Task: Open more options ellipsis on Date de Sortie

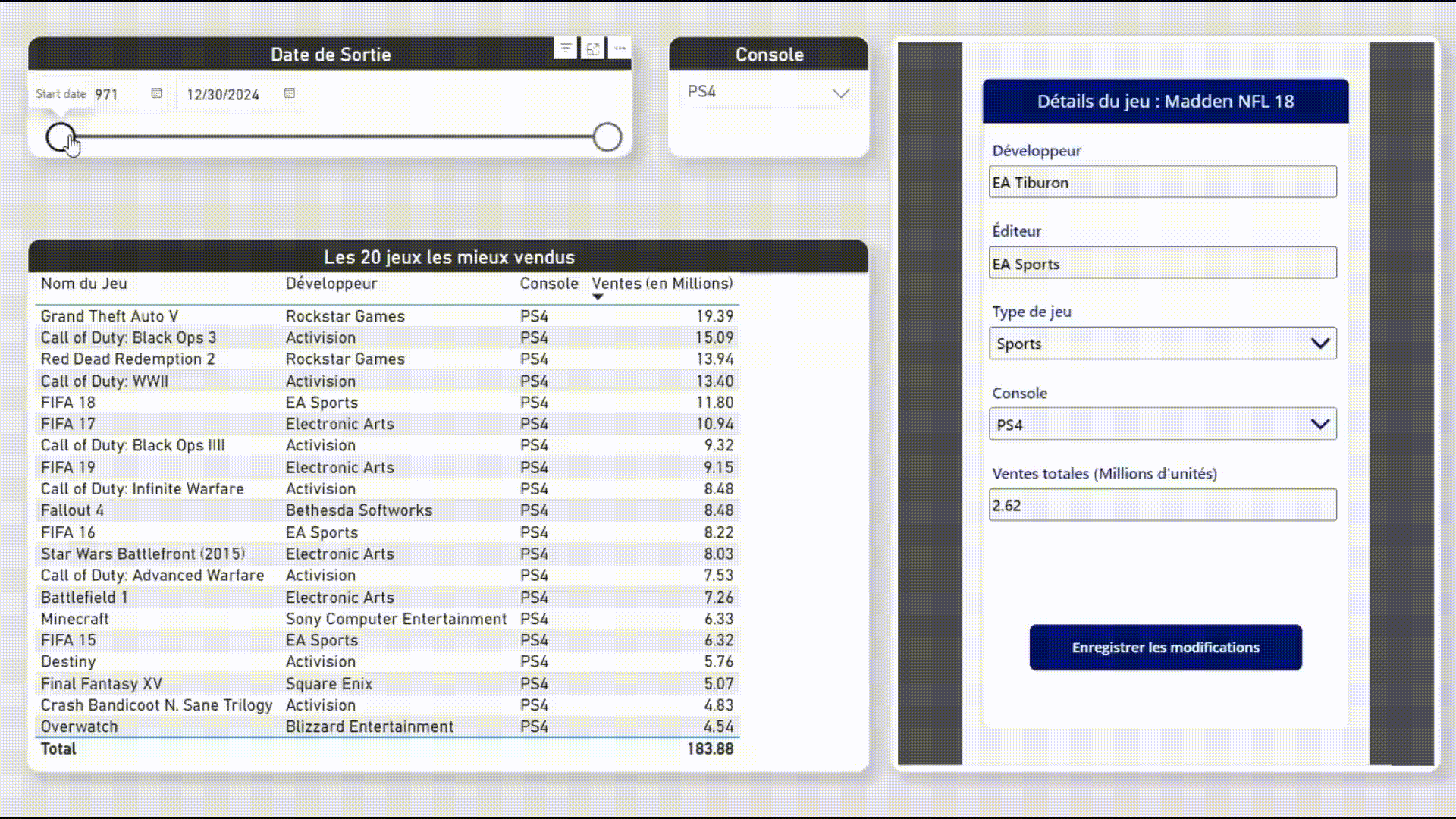Action: tap(620, 49)
